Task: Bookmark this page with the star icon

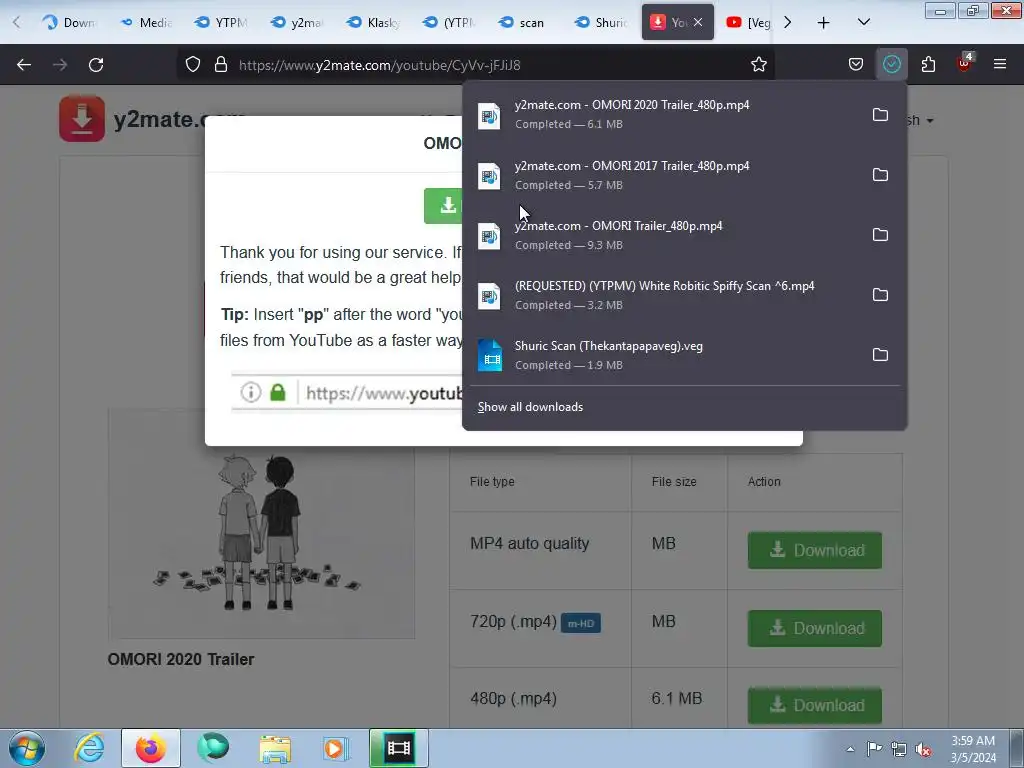Action: 758,64
